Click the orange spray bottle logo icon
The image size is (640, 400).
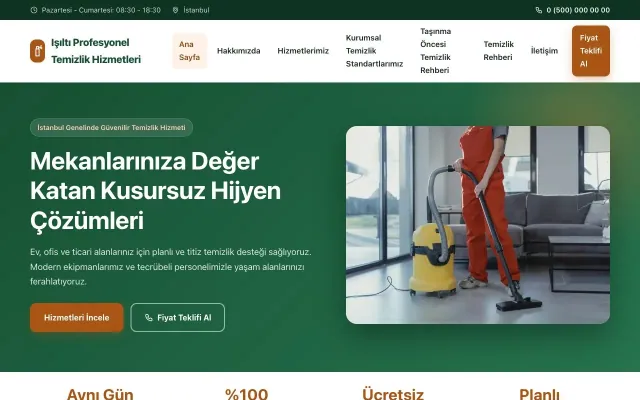tap(38, 51)
